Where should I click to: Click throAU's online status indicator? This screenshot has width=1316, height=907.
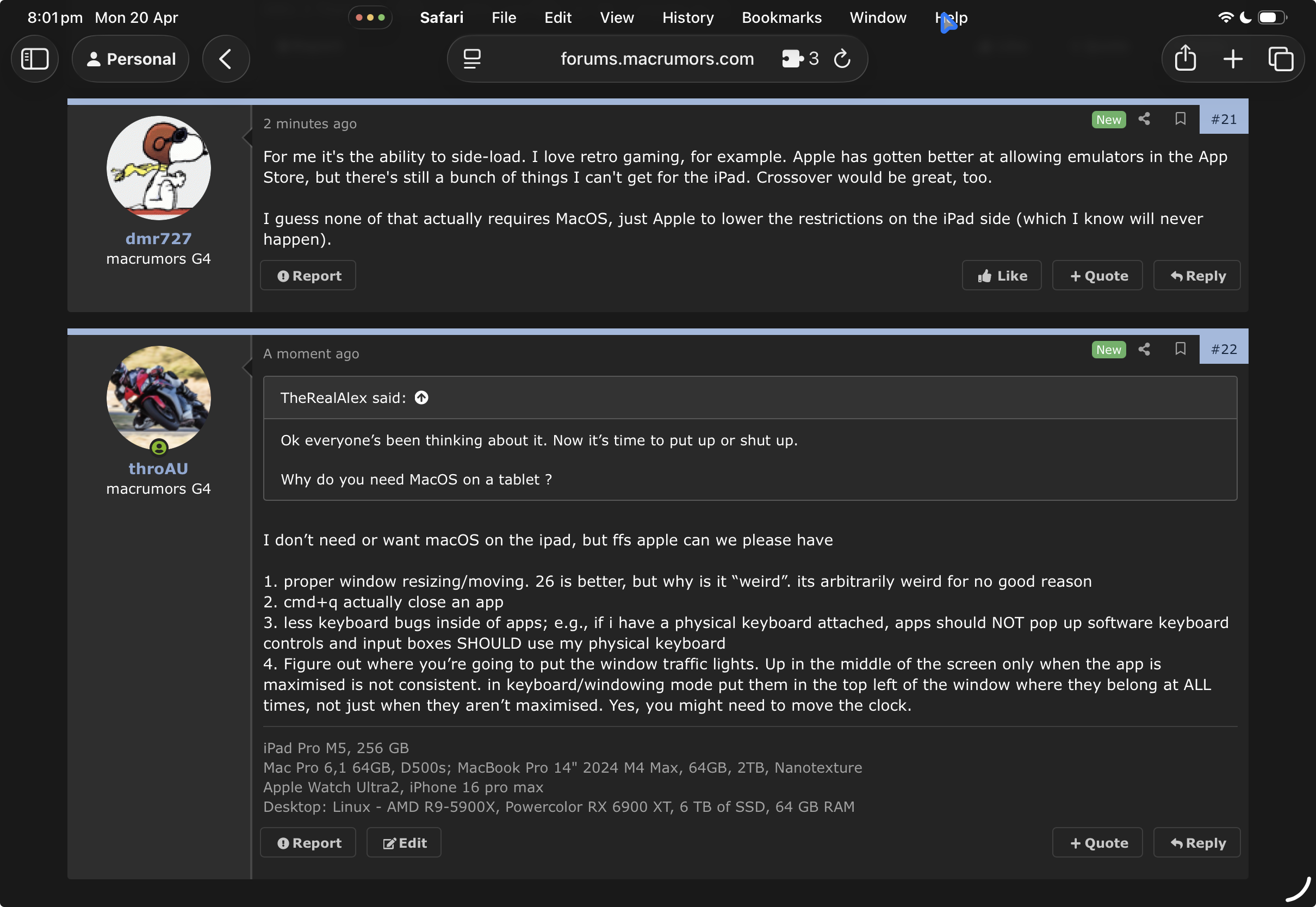[x=159, y=448]
